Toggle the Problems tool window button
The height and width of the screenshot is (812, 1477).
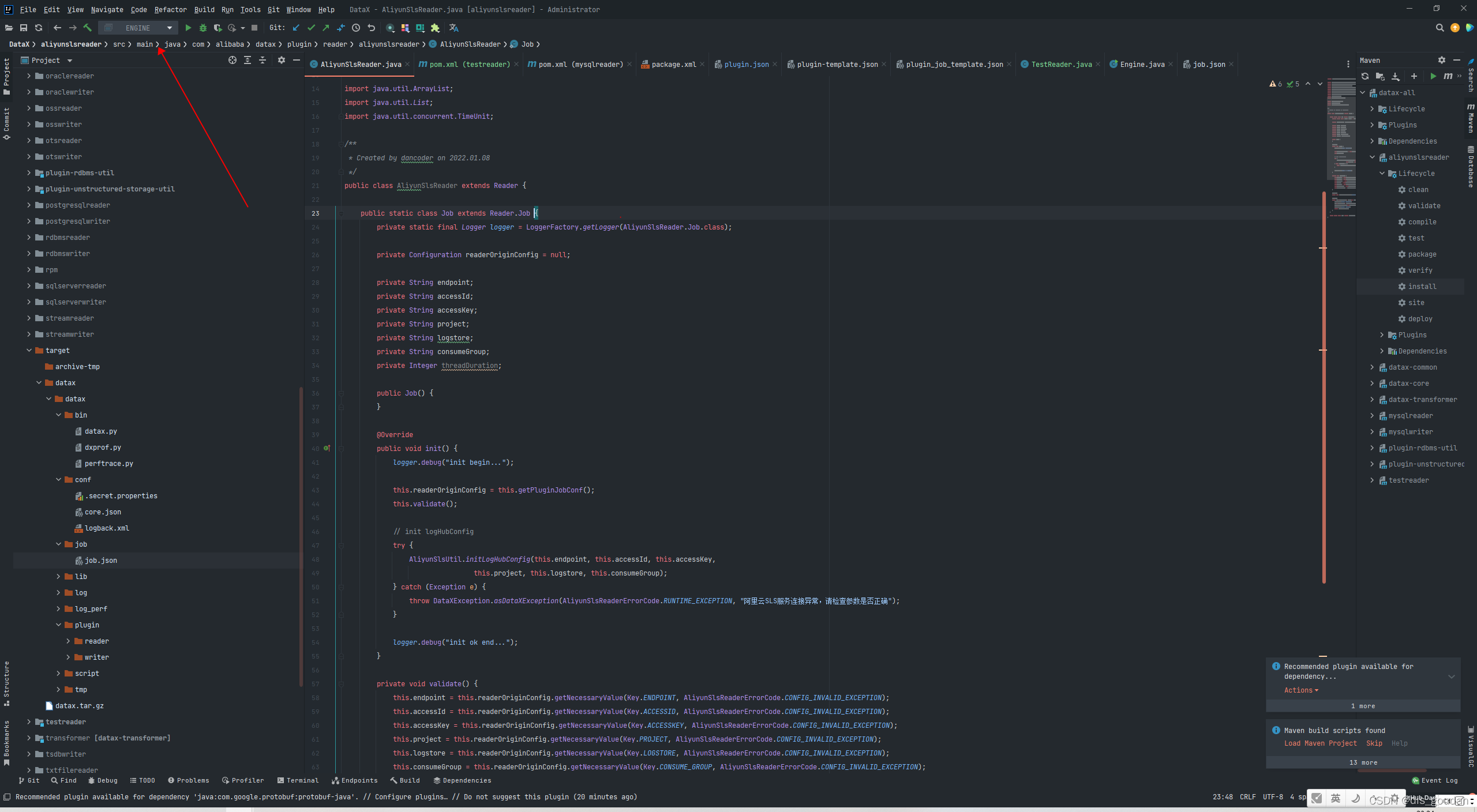189,780
